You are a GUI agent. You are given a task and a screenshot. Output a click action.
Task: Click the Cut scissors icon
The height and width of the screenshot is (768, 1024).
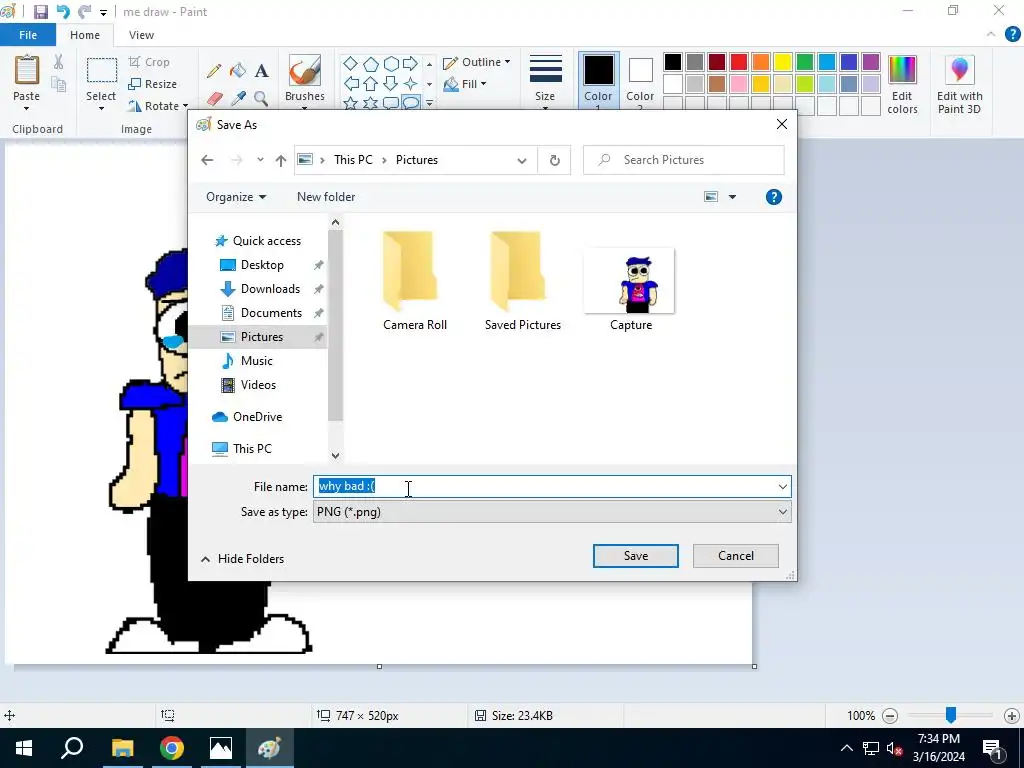point(59,62)
